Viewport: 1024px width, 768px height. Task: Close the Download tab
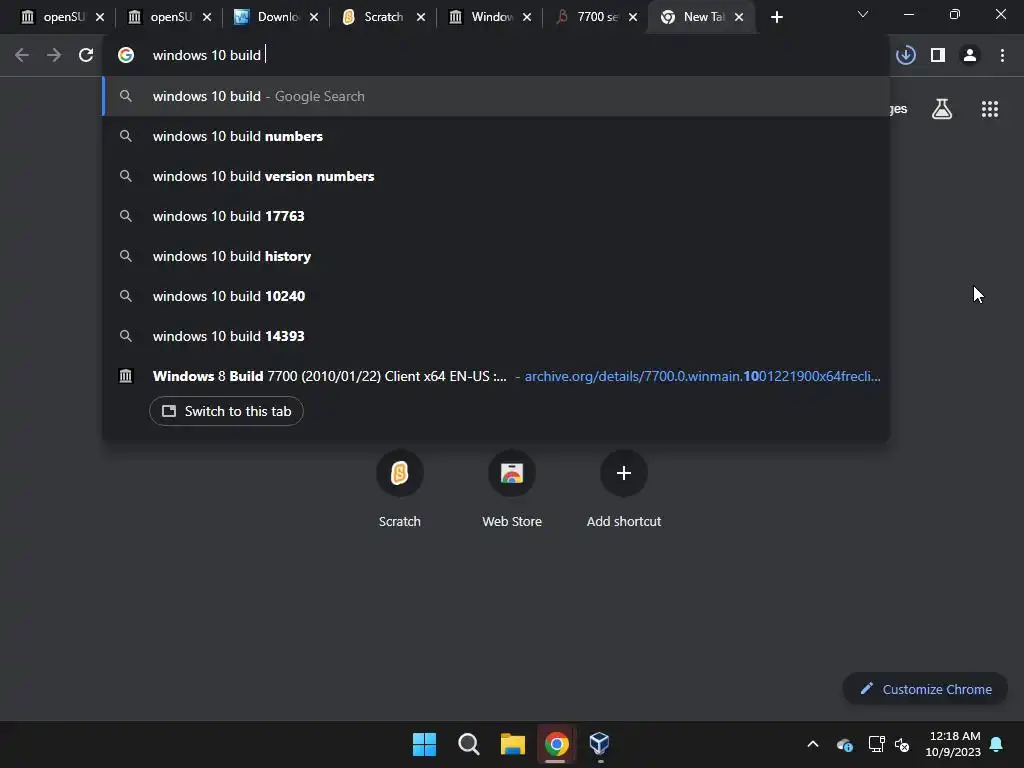313,17
